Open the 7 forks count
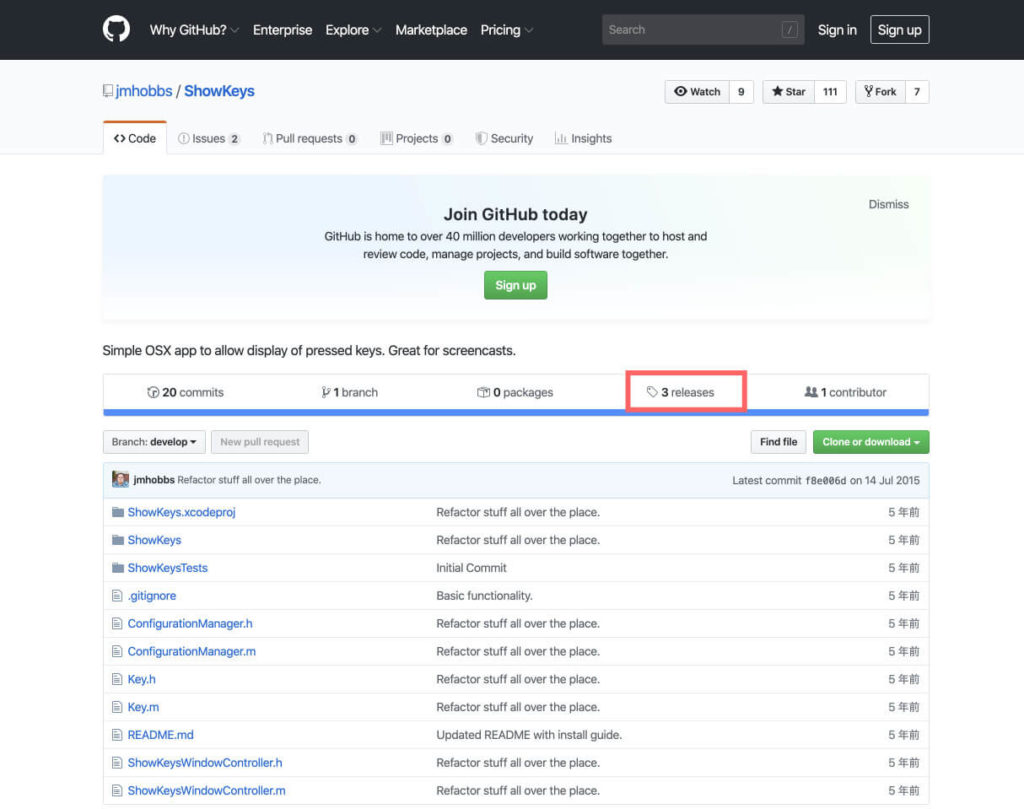Viewport: 1024px width, 809px height. tap(917, 91)
